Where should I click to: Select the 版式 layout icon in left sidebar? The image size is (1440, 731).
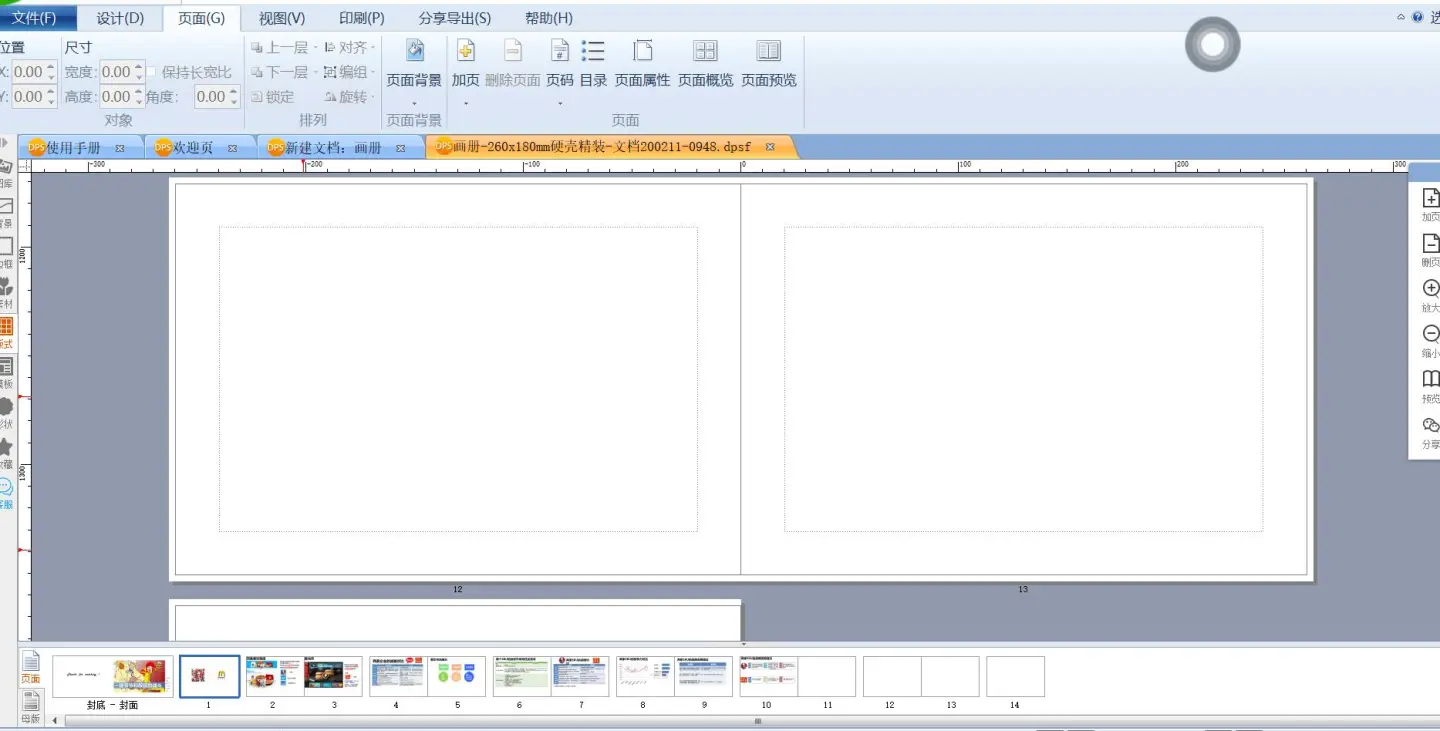6,328
